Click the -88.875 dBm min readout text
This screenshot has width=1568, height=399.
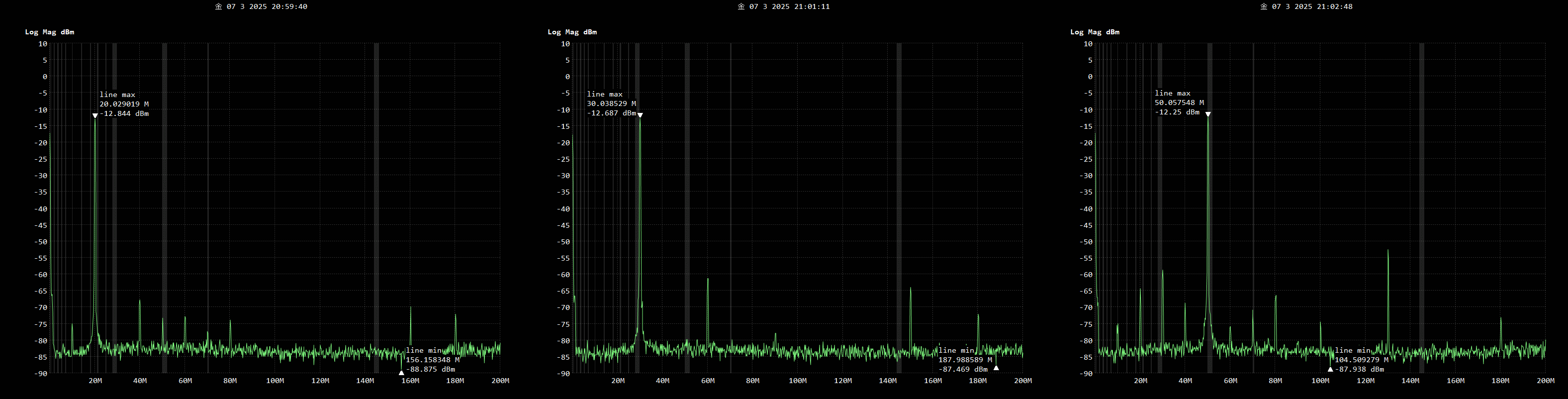[x=430, y=369]
